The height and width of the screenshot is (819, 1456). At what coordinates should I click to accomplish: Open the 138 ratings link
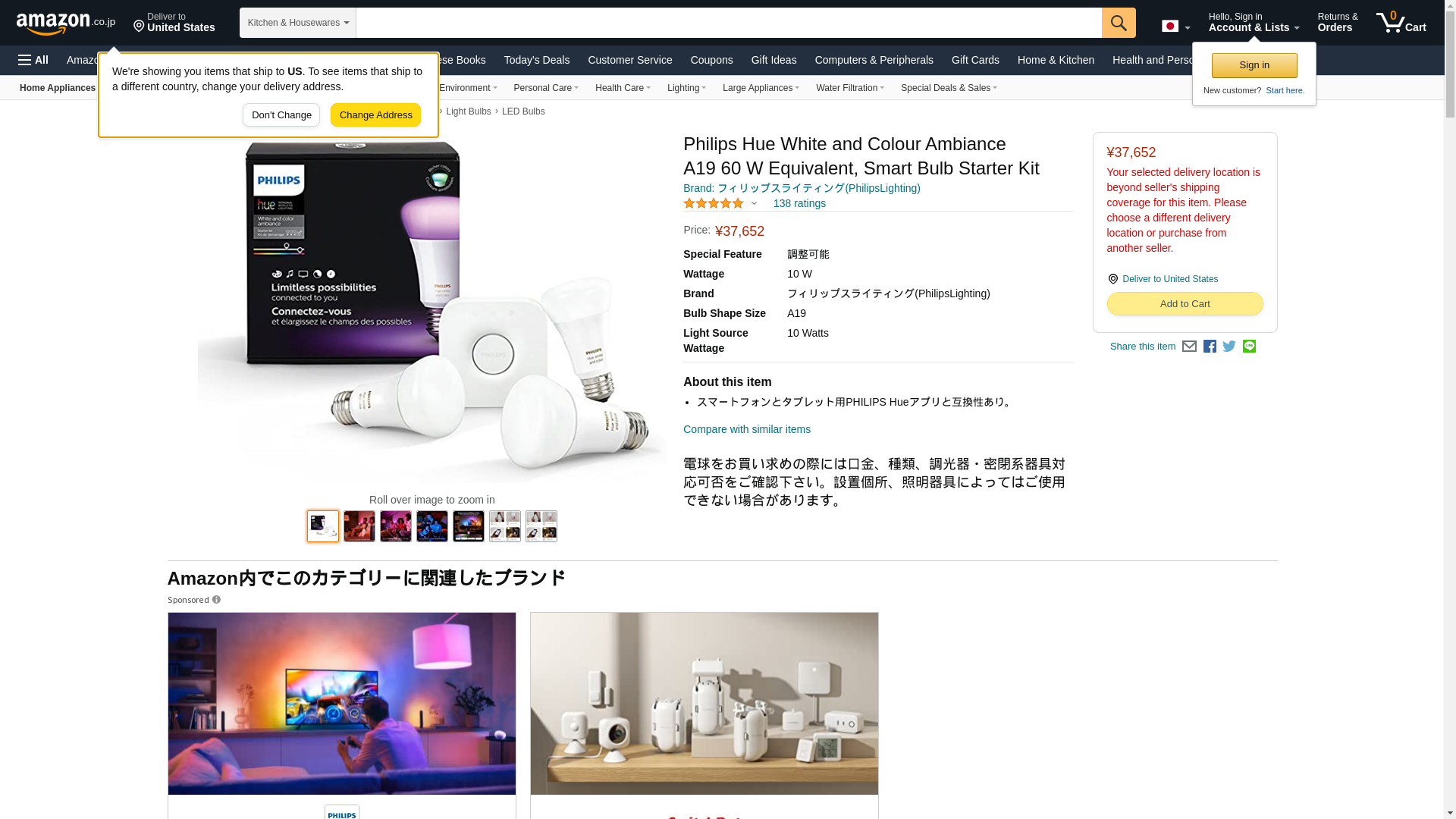799,203
